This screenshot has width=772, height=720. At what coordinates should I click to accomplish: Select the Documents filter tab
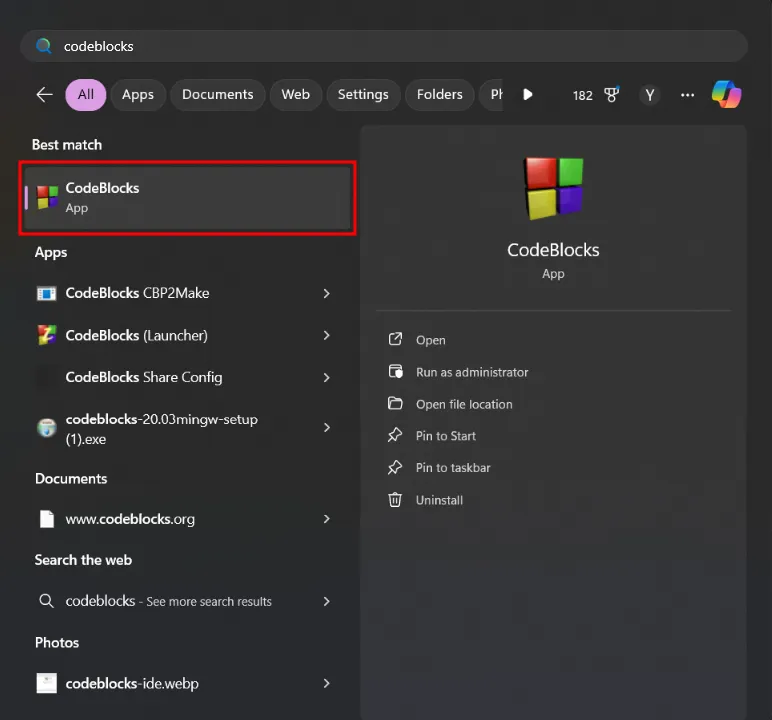[217, 95]
